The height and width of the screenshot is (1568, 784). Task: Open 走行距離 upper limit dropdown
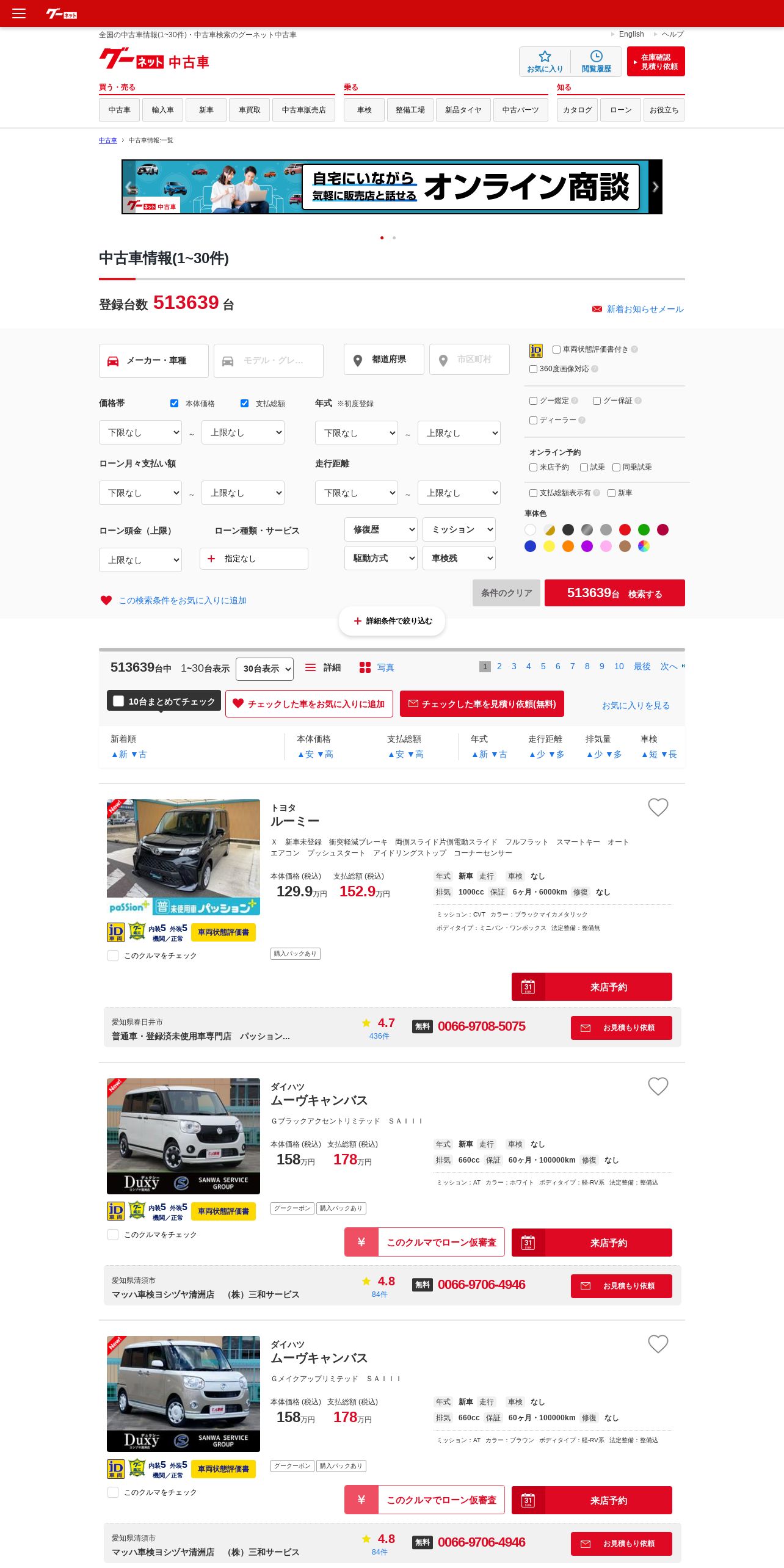[x=459, y=493]
